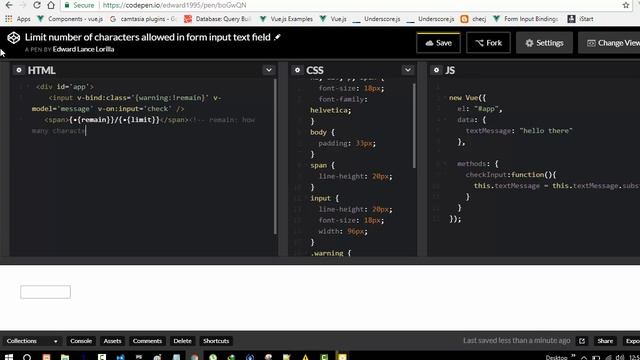The width and height of the screenshot is (640, 360).
Task: Expand the HTML panel dropdown chevron
Action: tap(269, 70)
